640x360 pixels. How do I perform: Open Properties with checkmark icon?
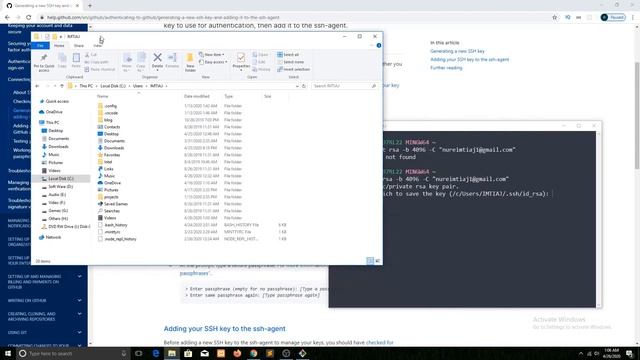click(x=241, y=61)
